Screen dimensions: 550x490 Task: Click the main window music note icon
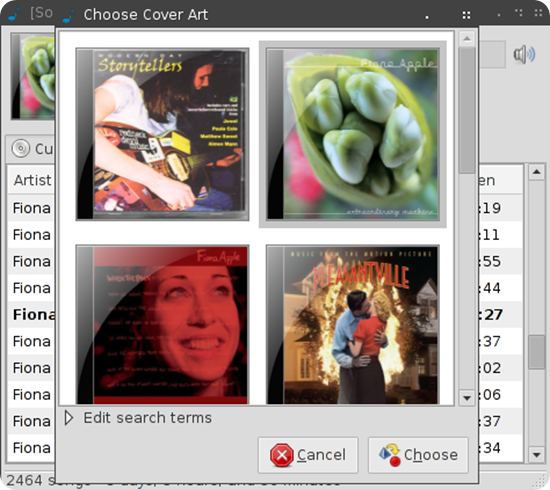click(x=14, y=14)
